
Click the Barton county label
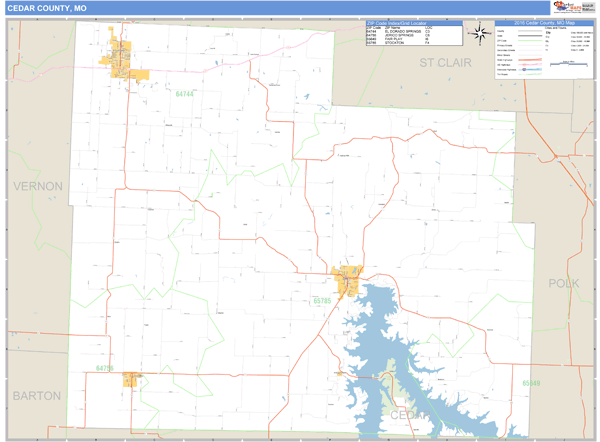[37, 396]
